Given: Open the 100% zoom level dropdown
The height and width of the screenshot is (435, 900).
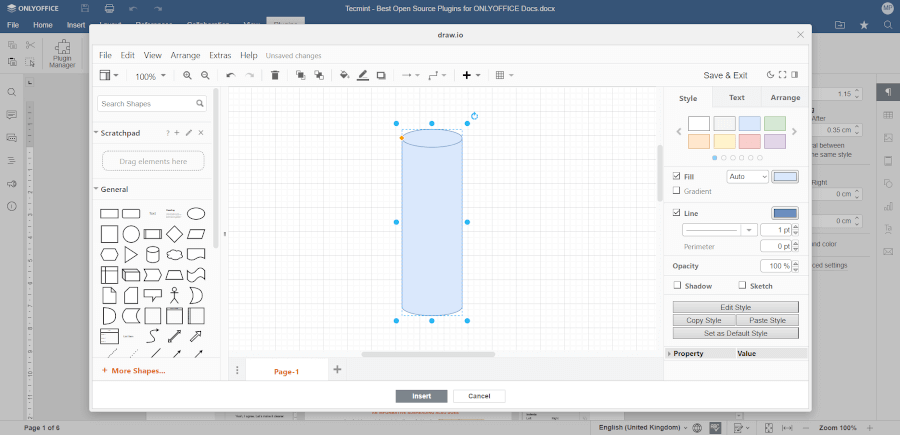Looking at the screenshot, I should point(152,76).
